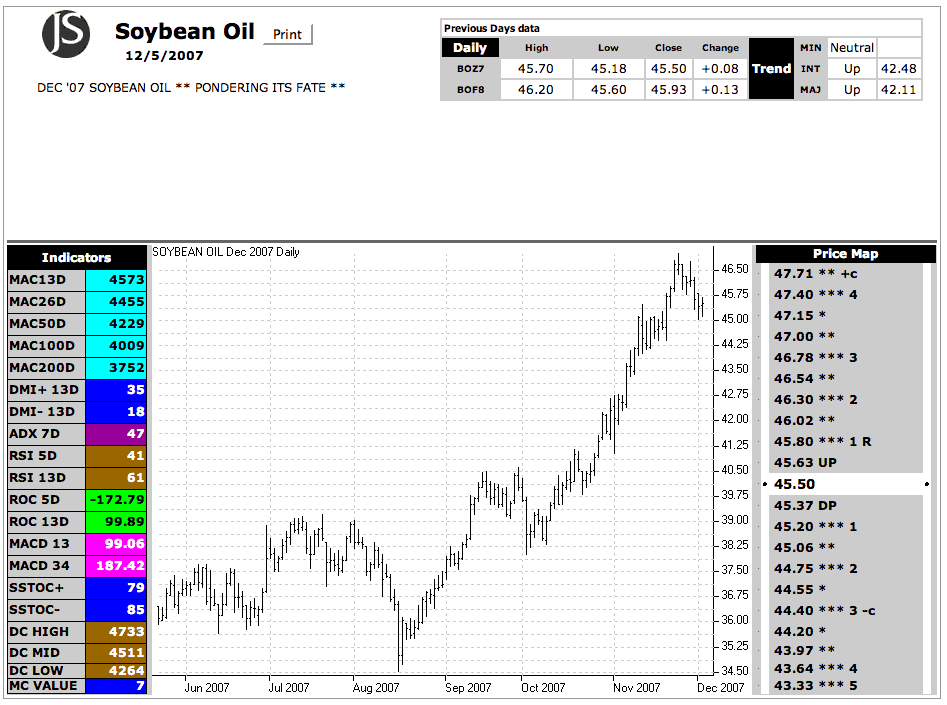
Task: Click the Indicators panel header
Action: 77,258
